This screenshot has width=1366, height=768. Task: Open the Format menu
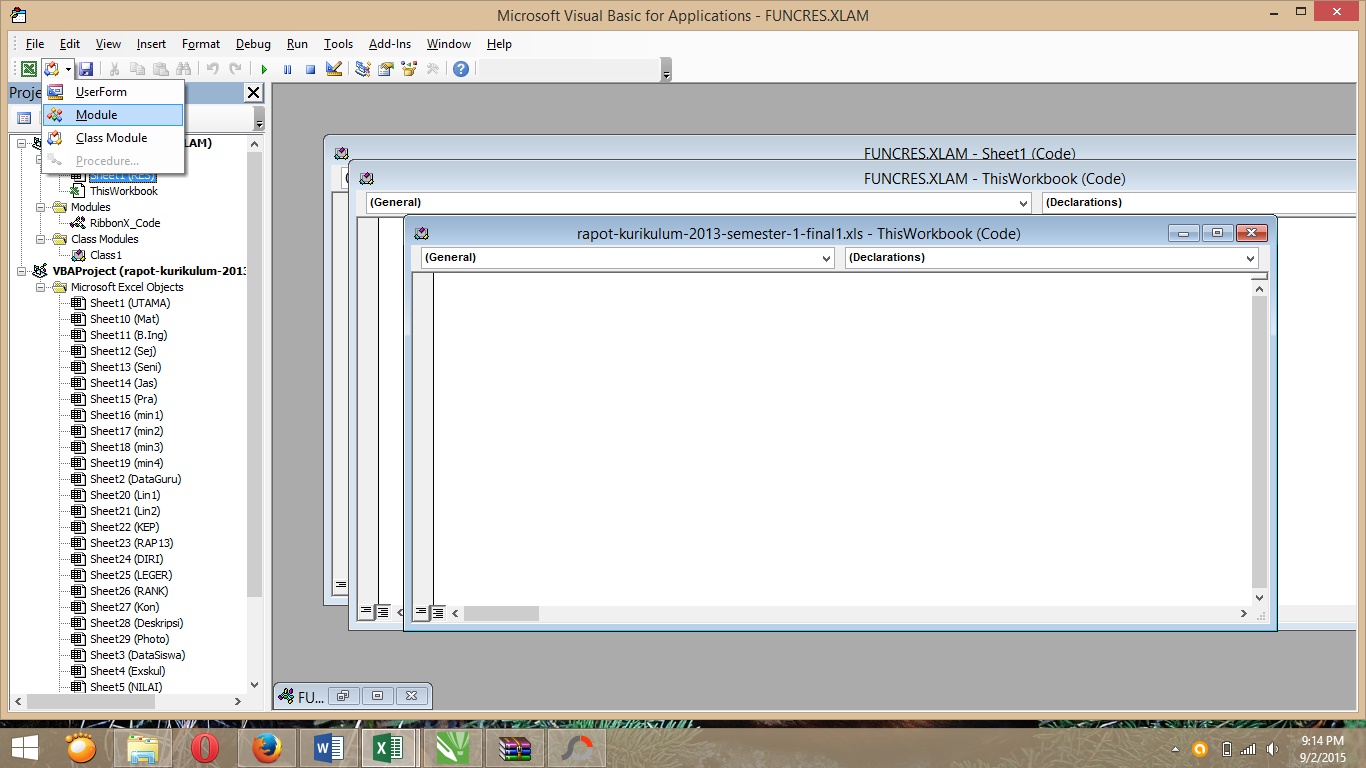point(201,44)
